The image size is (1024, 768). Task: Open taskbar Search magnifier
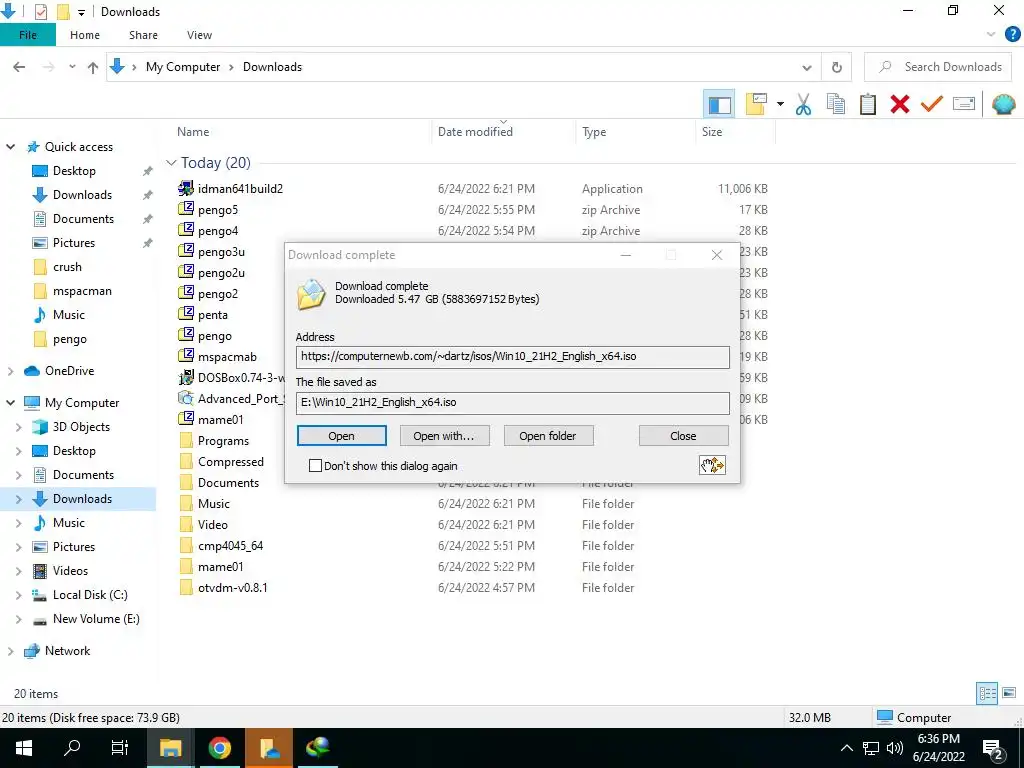click(x=72, y=748)
